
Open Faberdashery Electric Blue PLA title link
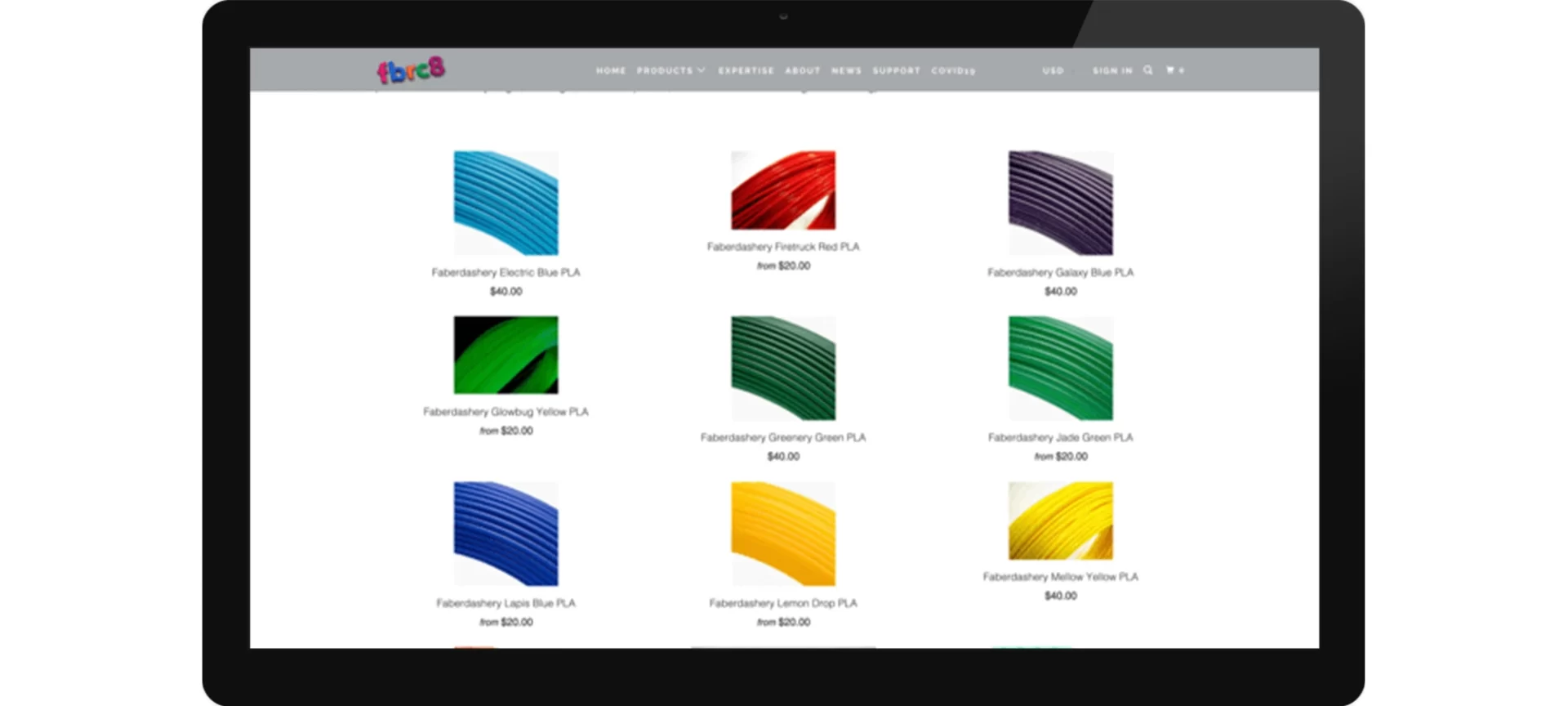(x=506, y=272)
